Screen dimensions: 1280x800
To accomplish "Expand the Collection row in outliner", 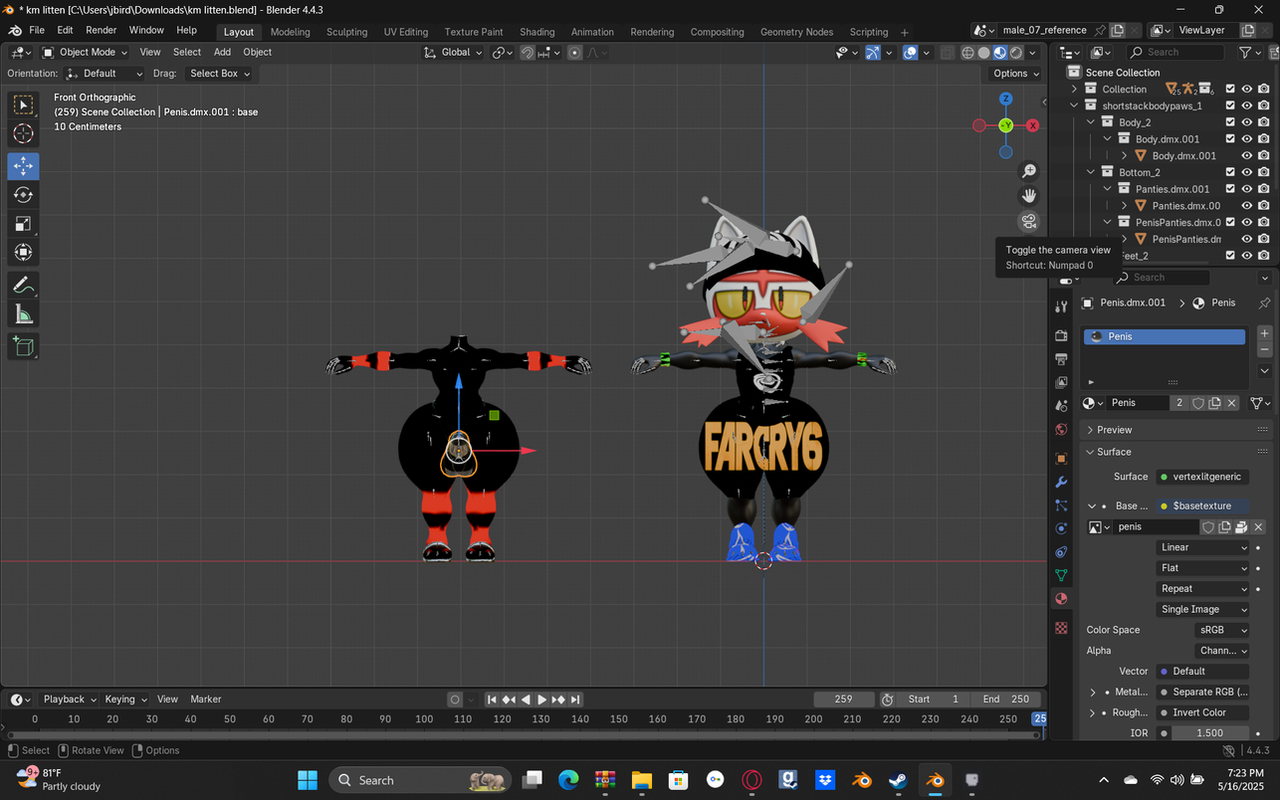I will click(x=1075, y=89).
